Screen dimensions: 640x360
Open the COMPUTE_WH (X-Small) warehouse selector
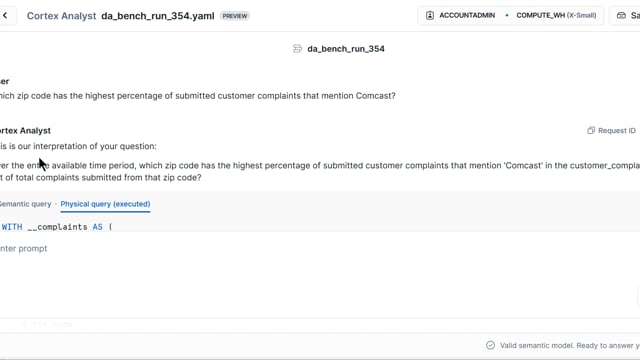click(556, 16)
